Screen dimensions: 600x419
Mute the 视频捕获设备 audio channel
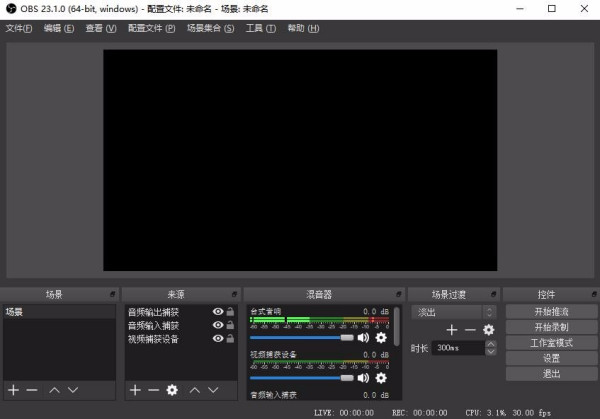363,378
